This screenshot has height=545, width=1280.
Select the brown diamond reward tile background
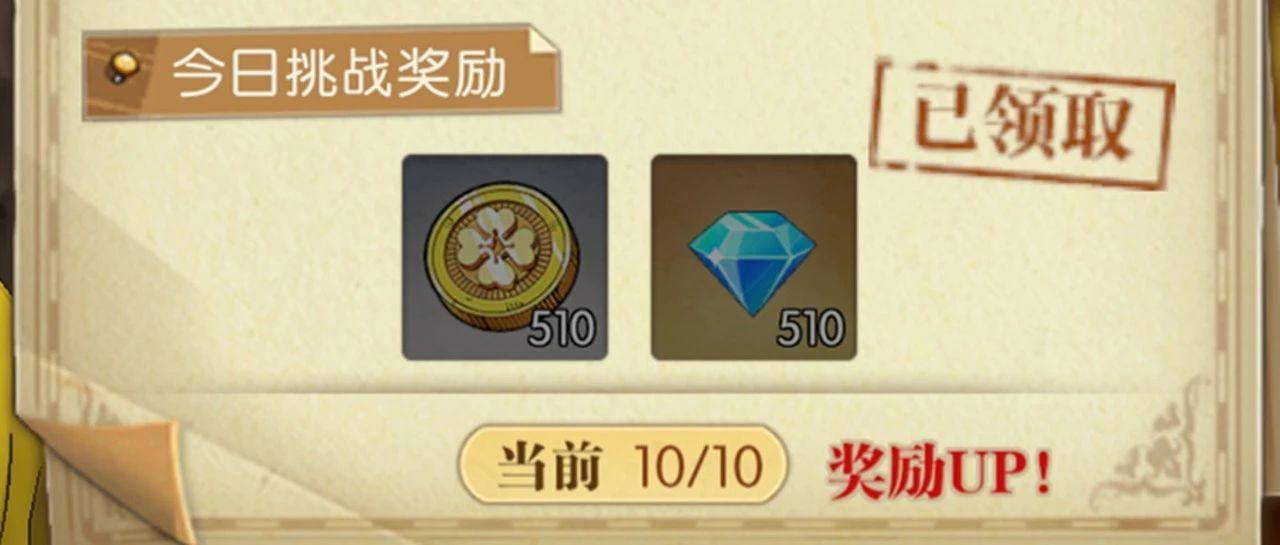click(754, 256)
